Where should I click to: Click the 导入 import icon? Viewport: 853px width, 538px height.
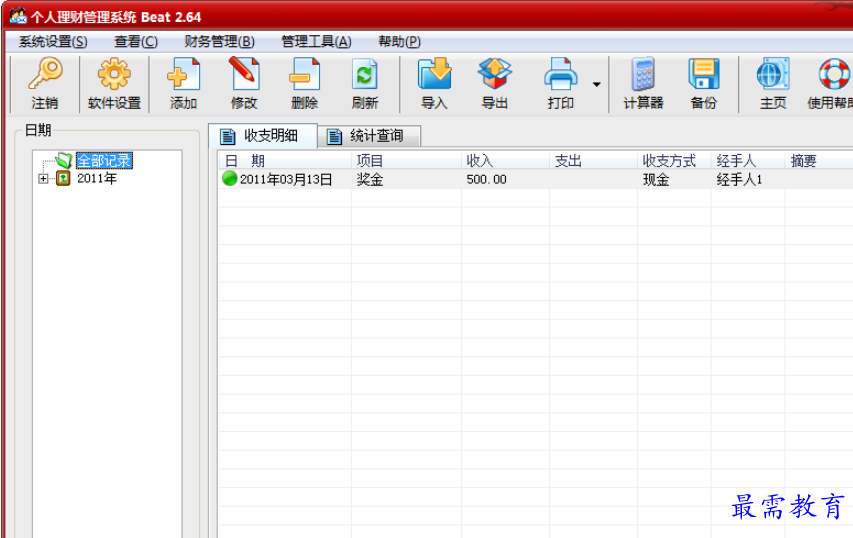click(434, 73)
